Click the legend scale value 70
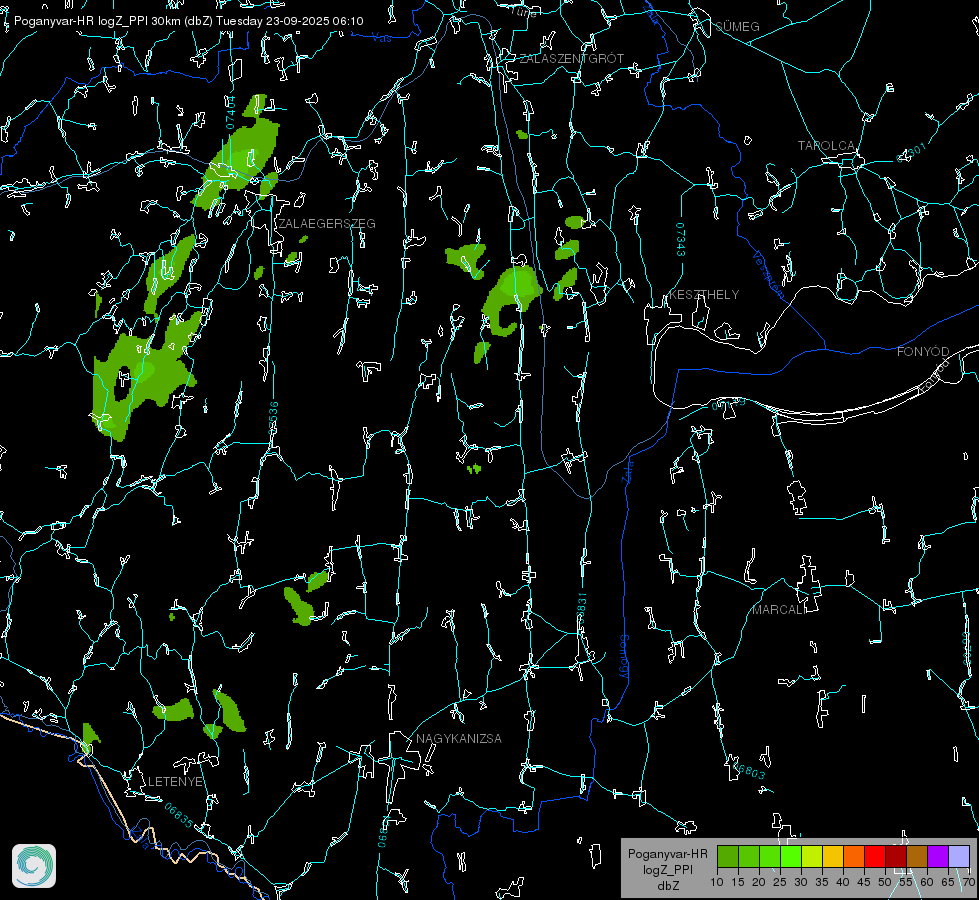979x900 pixels. pos(969,883)
